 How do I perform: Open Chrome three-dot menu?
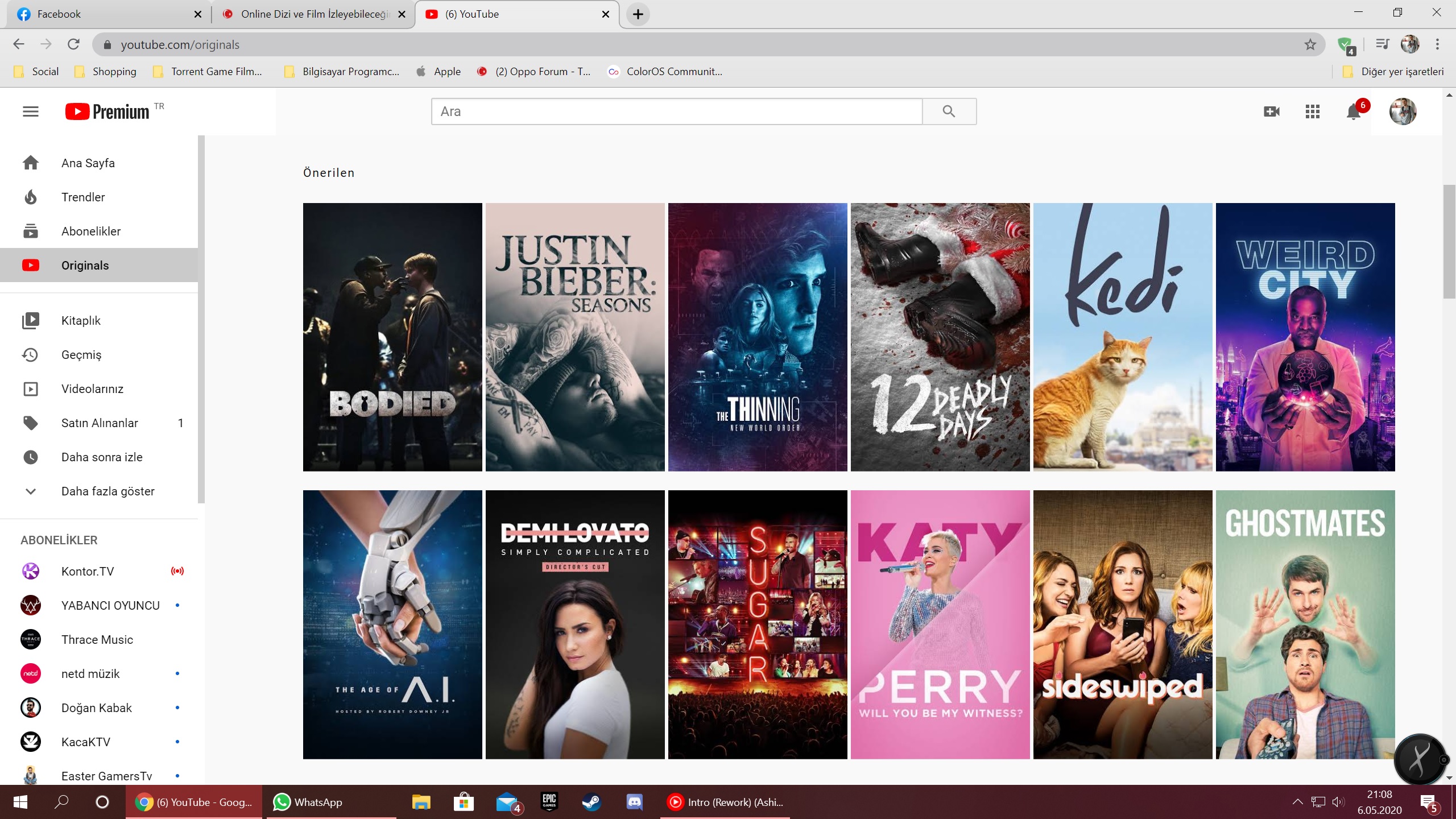coord(1437,44)
